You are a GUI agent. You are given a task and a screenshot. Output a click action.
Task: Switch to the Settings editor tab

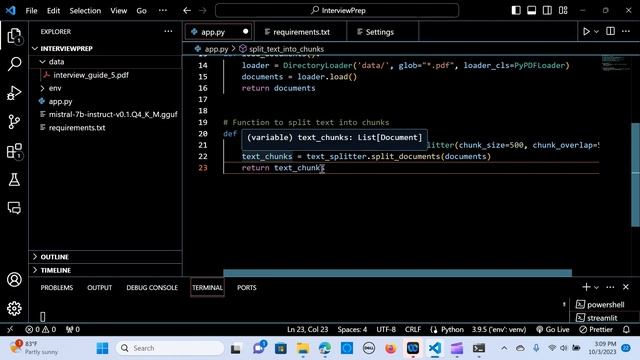tap(382, 32)
